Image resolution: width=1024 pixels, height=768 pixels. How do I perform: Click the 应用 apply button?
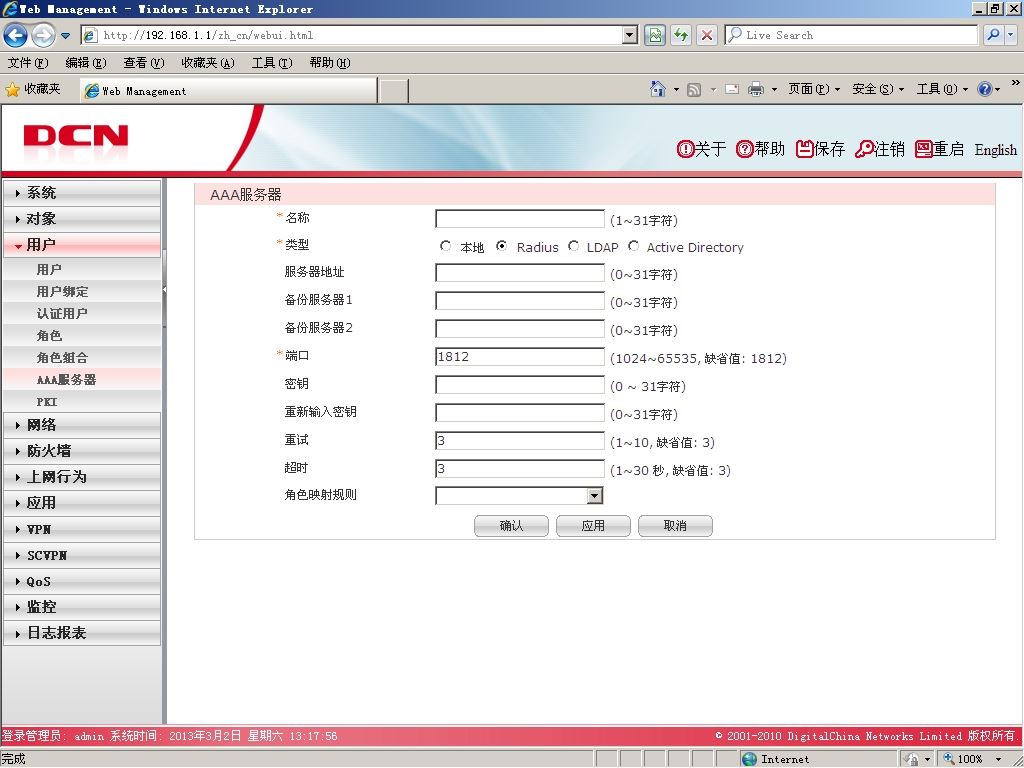point(593,526)
